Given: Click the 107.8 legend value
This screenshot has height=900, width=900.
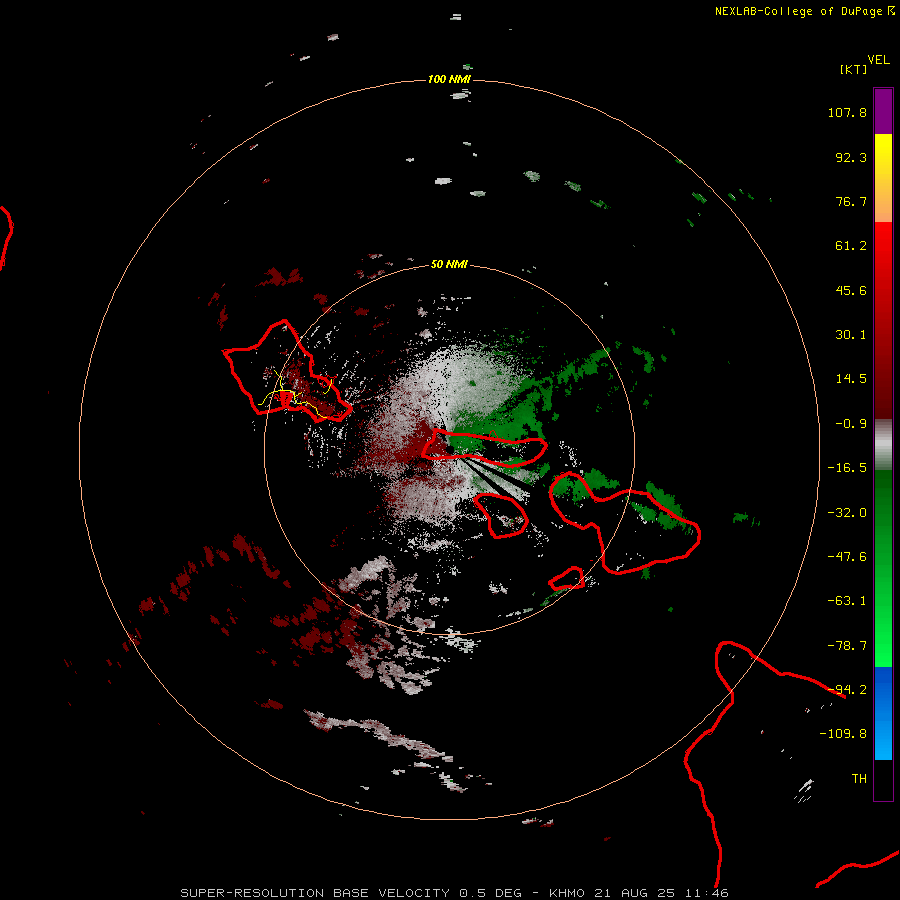Looking at the screenshot, I should pyautogui.click(x=847, y=112).
